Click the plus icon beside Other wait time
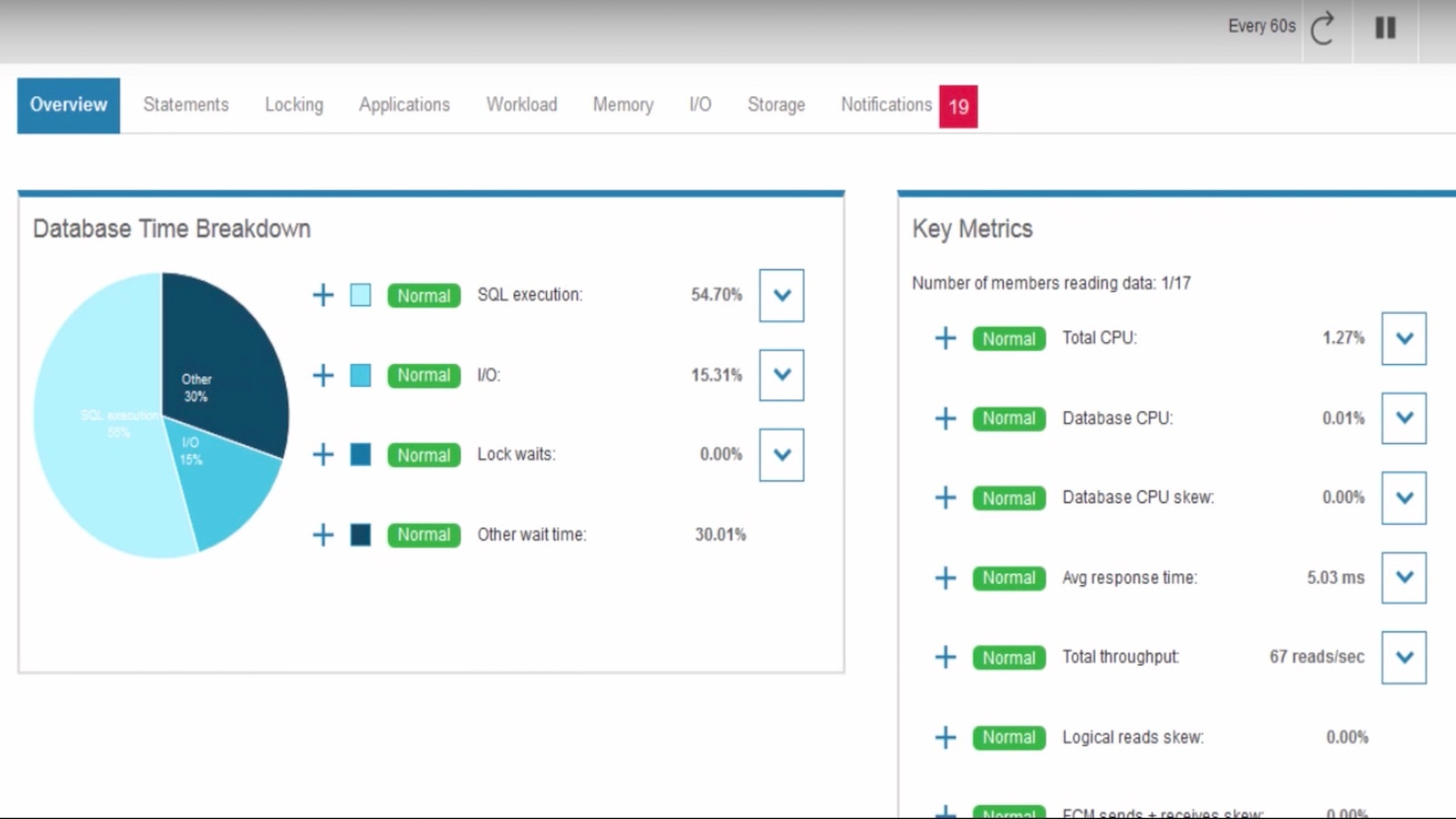This screenshot has width=1456, height=819. pyautogui.click(x=322, y=534)
